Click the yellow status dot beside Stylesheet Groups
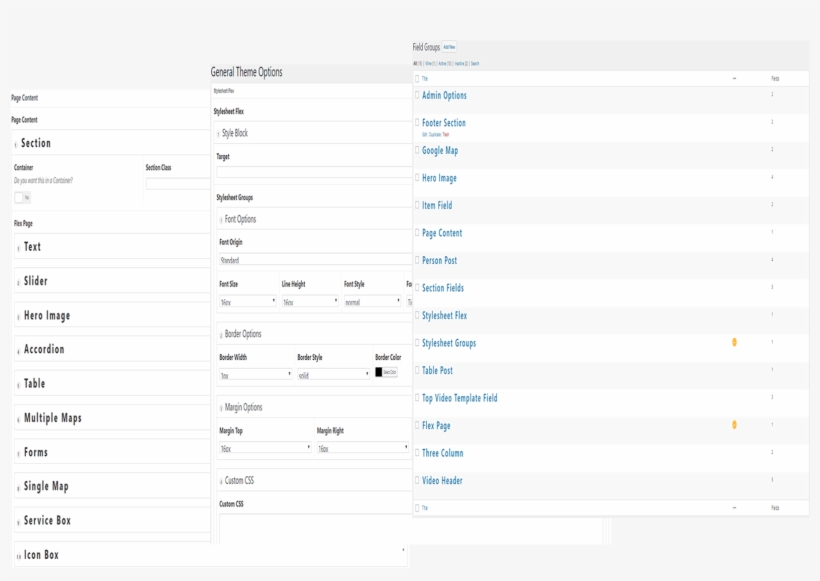The width and height of the screenshot is (820, 581). point(734,342)
